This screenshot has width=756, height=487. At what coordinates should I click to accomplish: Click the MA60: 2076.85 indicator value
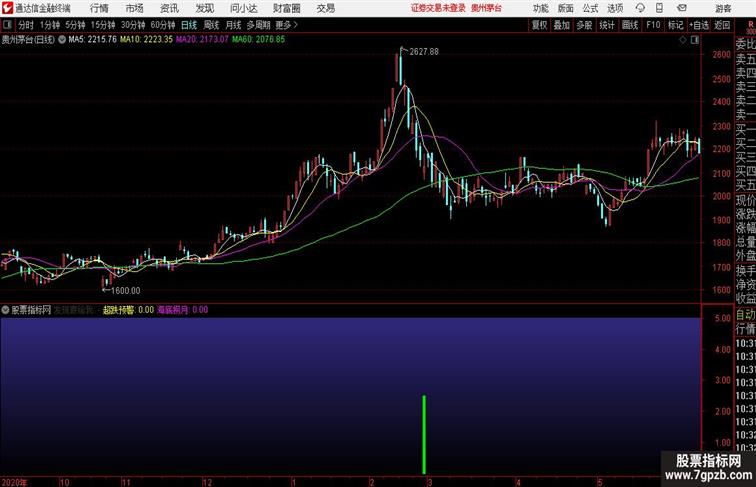(x=258, y=40)
